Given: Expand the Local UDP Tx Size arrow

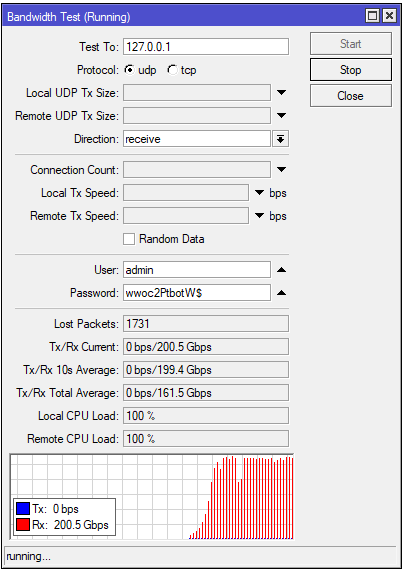Looking at the screenshot, I should pos(281,93).
